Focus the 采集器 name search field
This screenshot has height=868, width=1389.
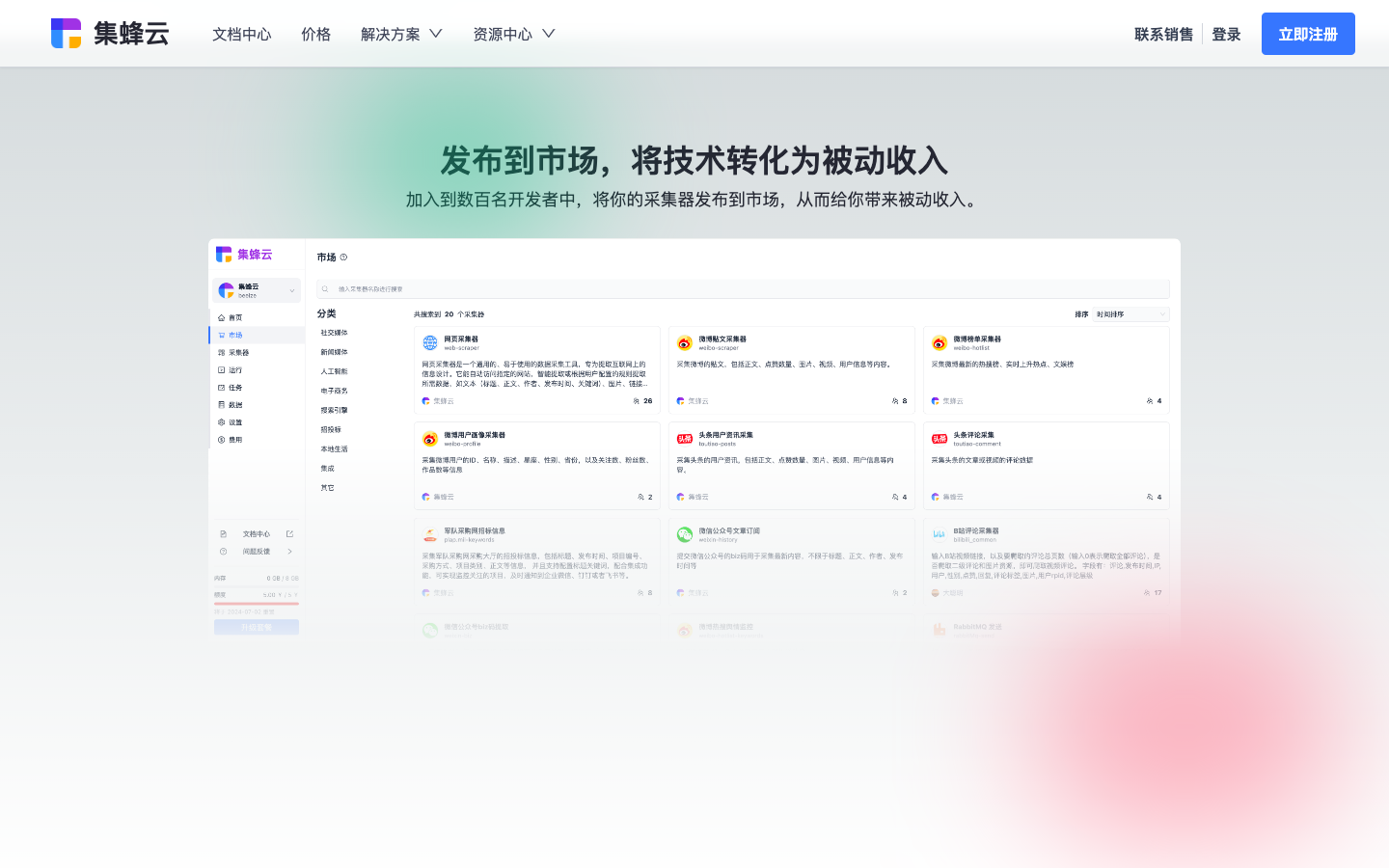[743, 289]
